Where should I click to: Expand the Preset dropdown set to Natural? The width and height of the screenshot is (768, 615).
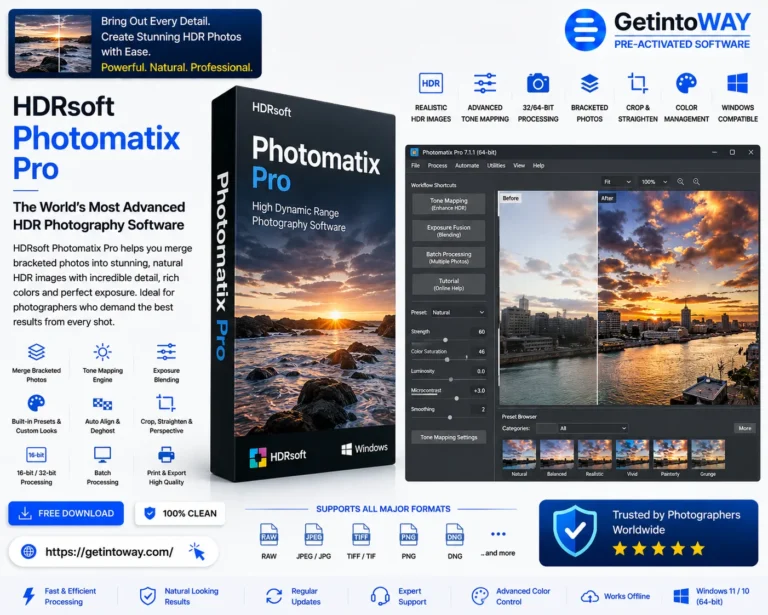458,312
